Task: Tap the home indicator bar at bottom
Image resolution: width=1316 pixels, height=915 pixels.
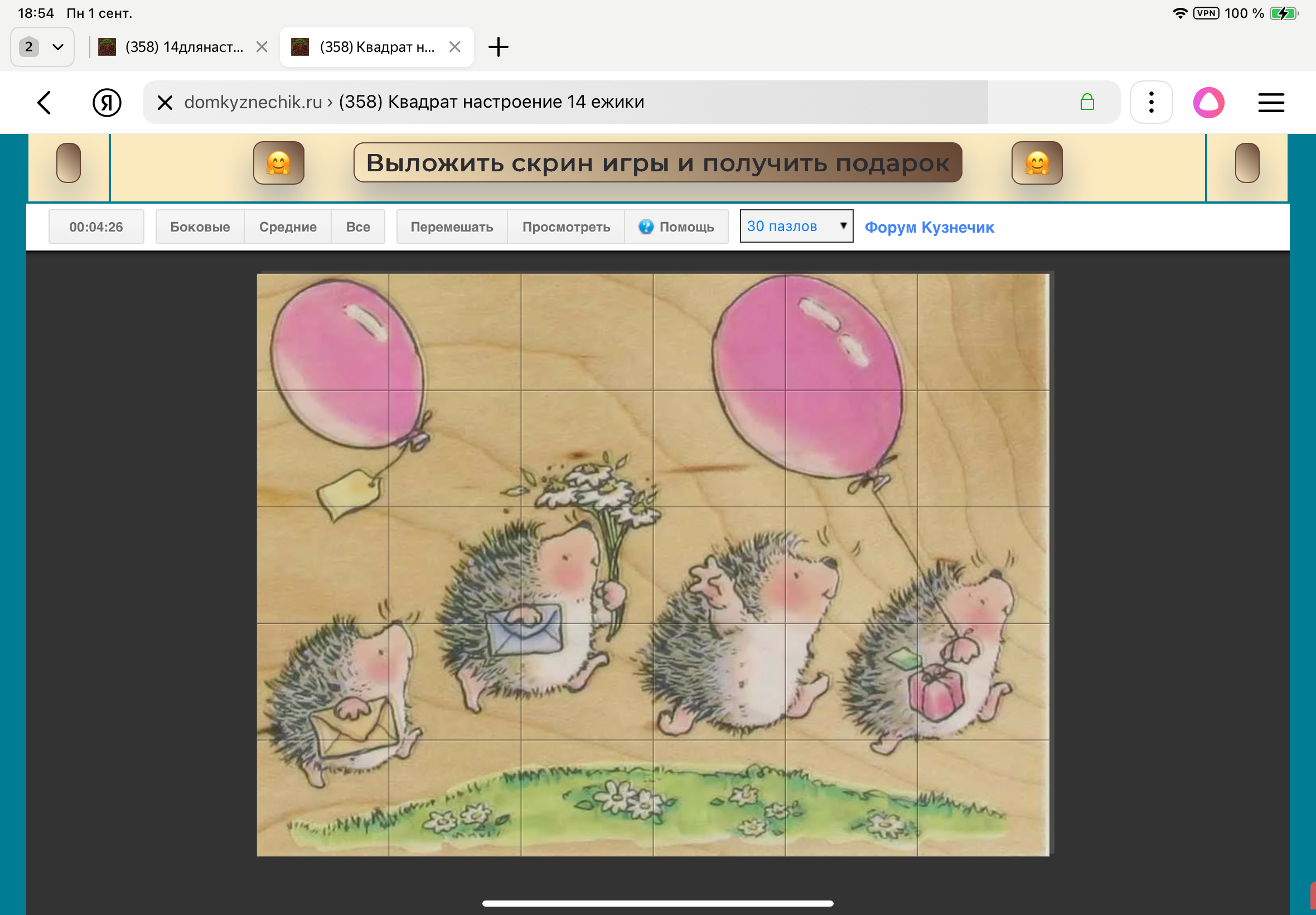Action: click(657, 903)
